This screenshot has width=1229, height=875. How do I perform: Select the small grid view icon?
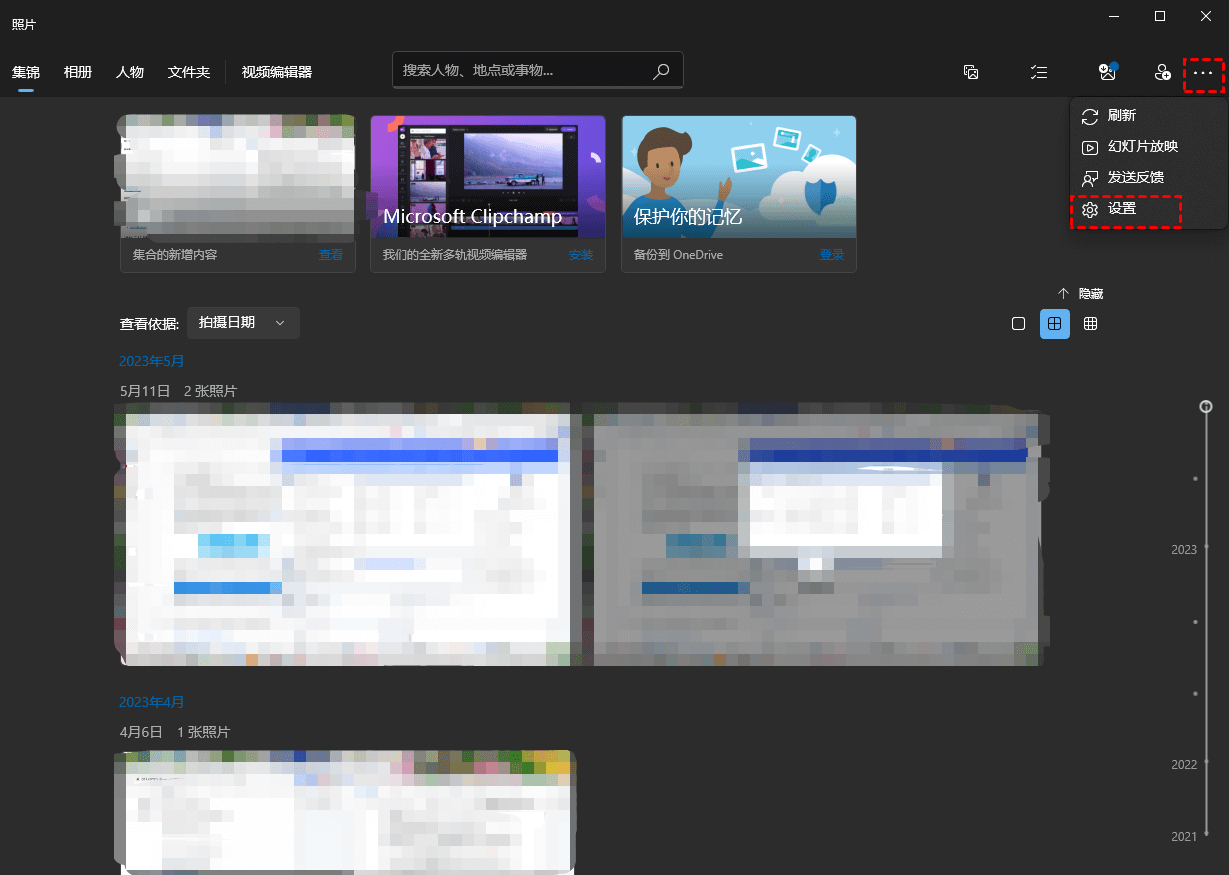1091,324
